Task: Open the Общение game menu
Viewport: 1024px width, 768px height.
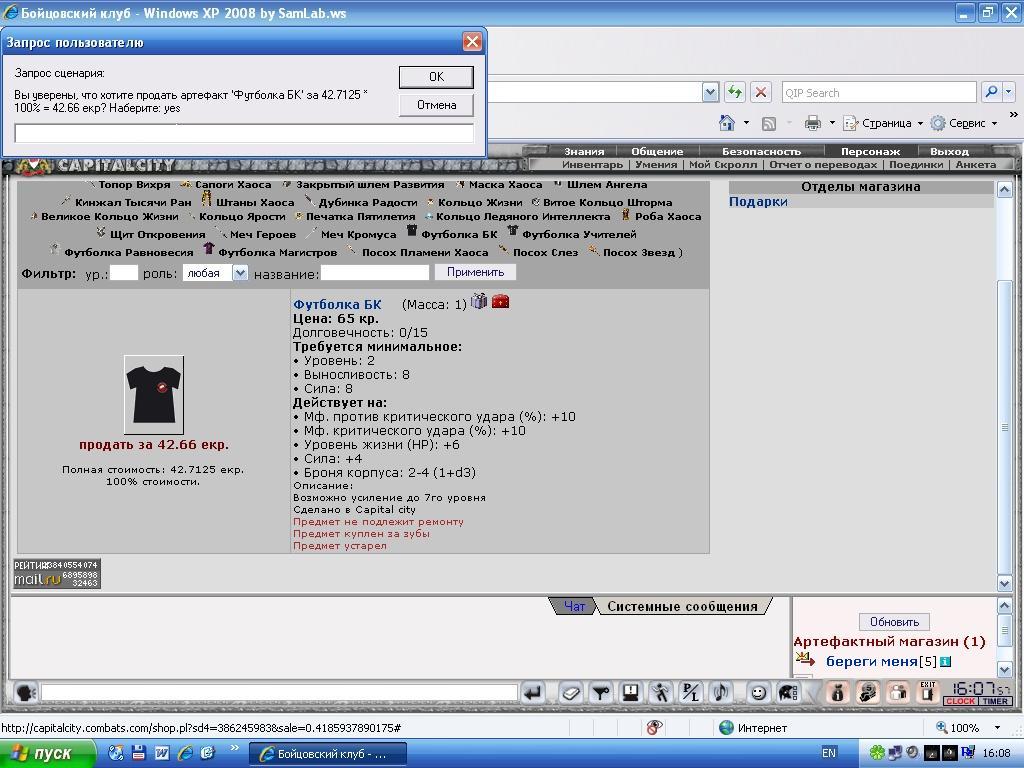Action: coord(657,152)
